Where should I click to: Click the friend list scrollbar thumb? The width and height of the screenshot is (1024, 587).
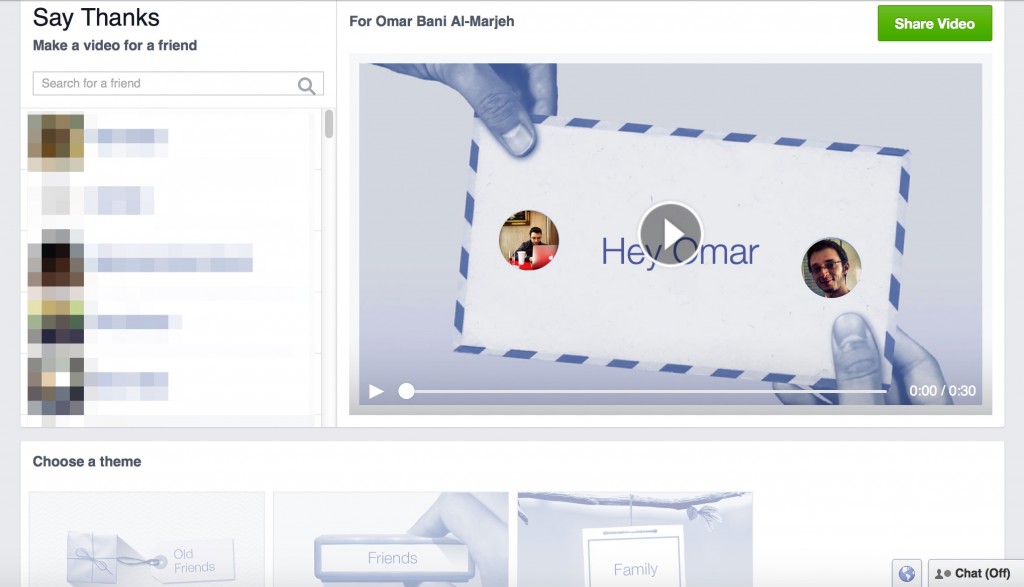(x=328, y=123)
